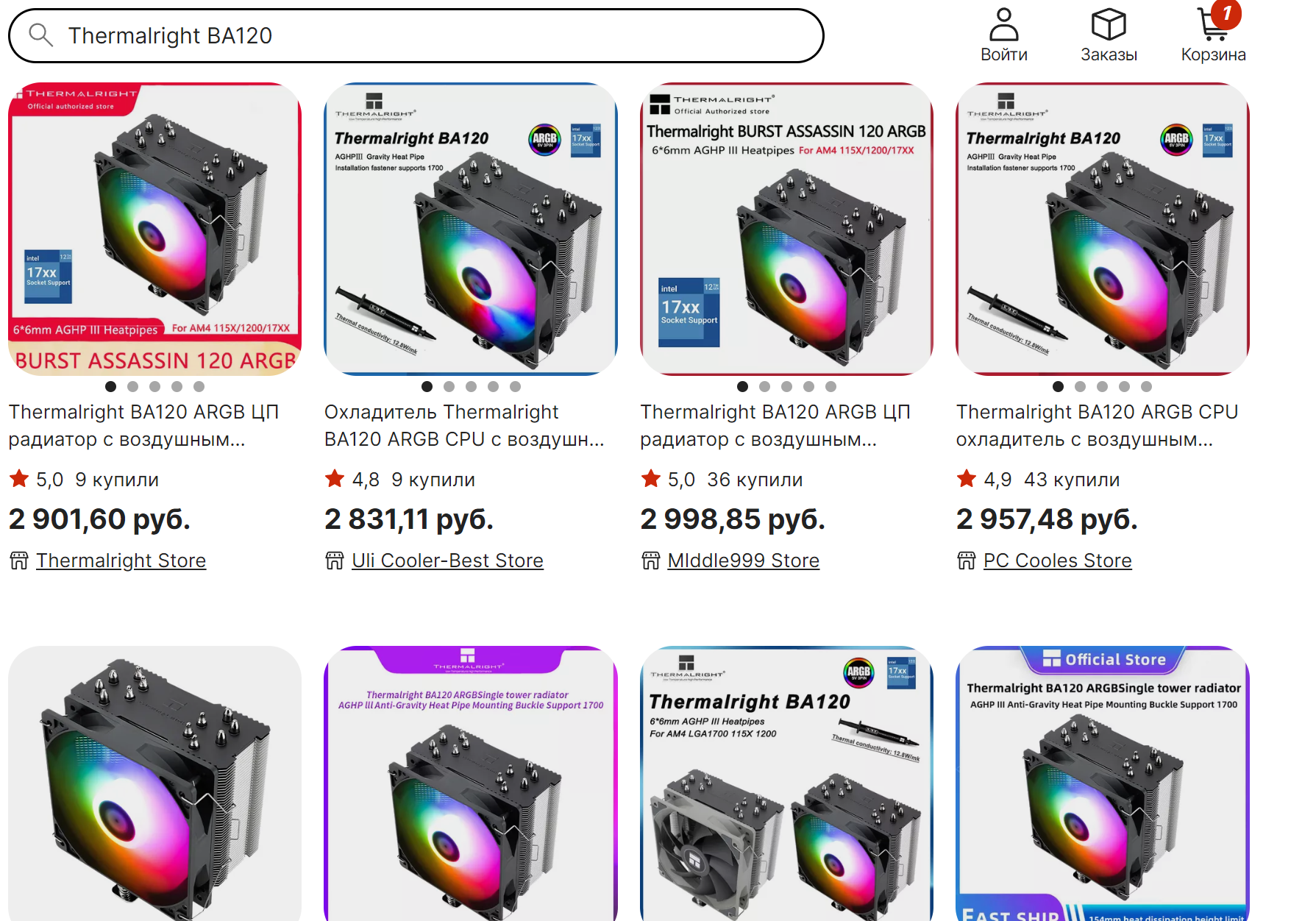
Task: Open the Uli Cooler-Best Store link
Action: pyautogui.click(x=447, y=561)
